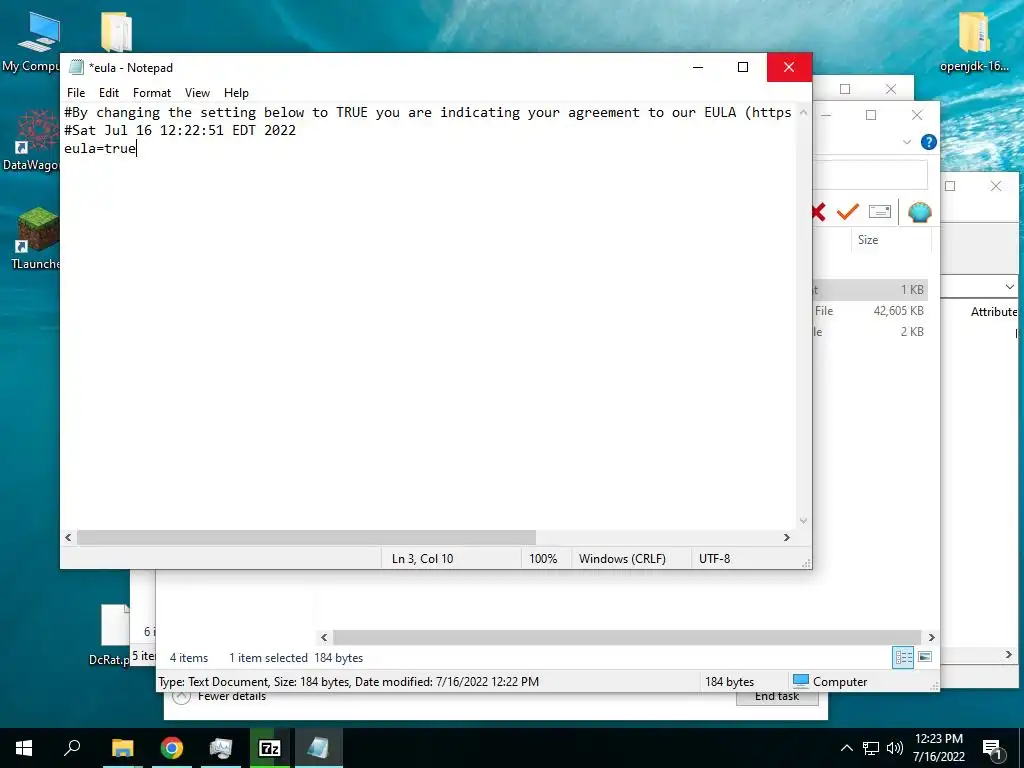Click the Attributes column header

[994, 312]
